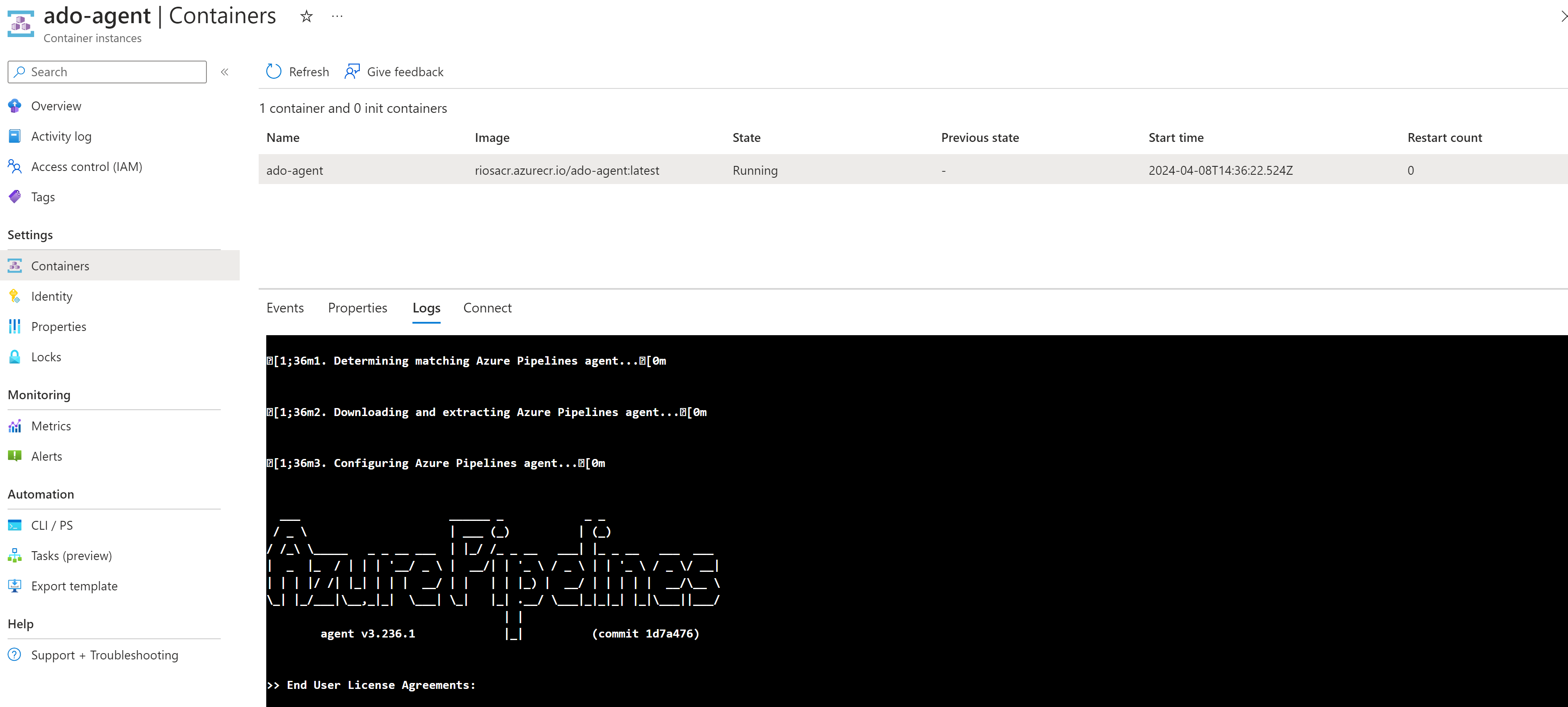Open Properties tab for ado-agent

(x=357, y=307)
